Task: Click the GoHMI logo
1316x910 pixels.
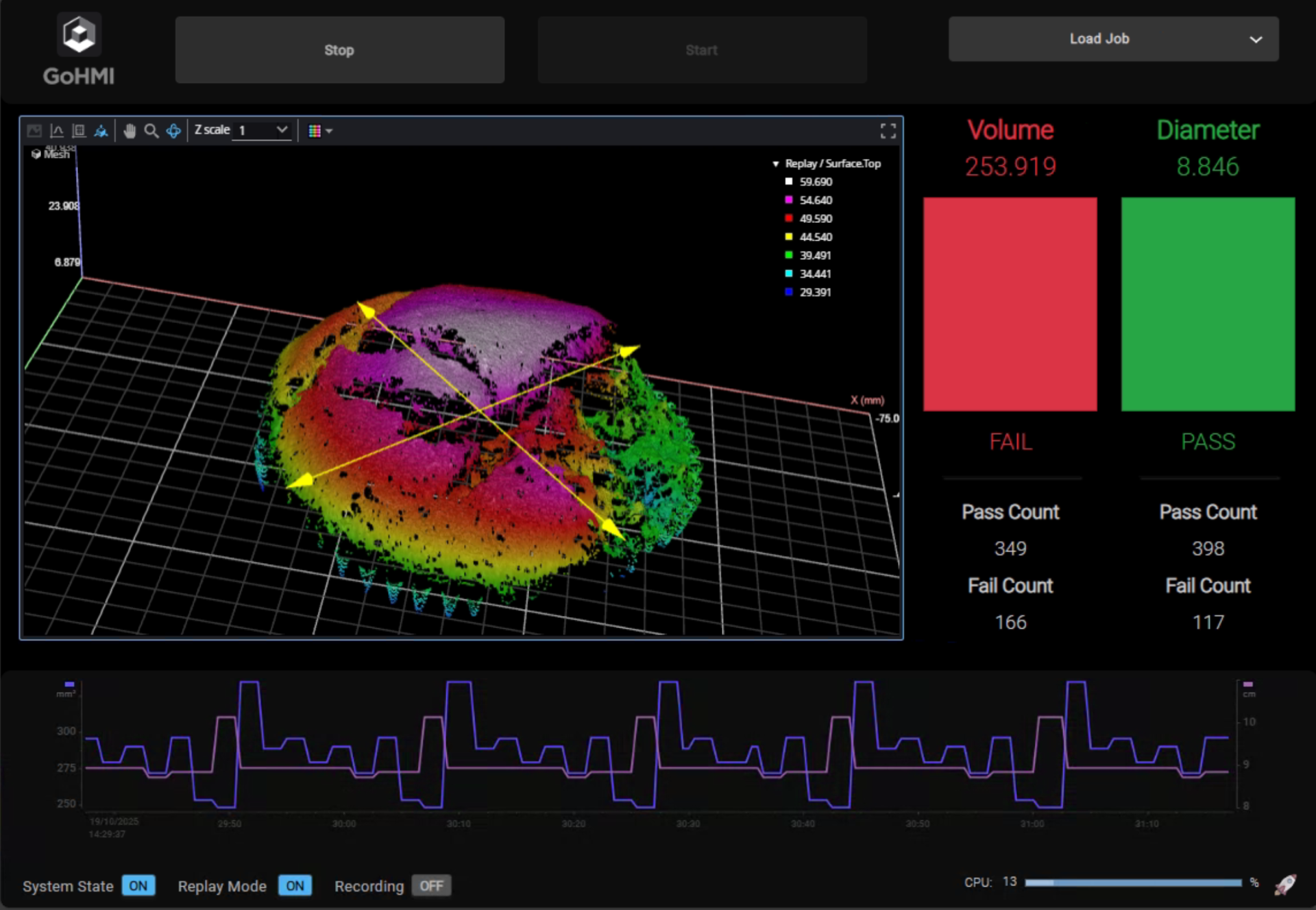Action: pyautogui.click(x=79, y=49)
